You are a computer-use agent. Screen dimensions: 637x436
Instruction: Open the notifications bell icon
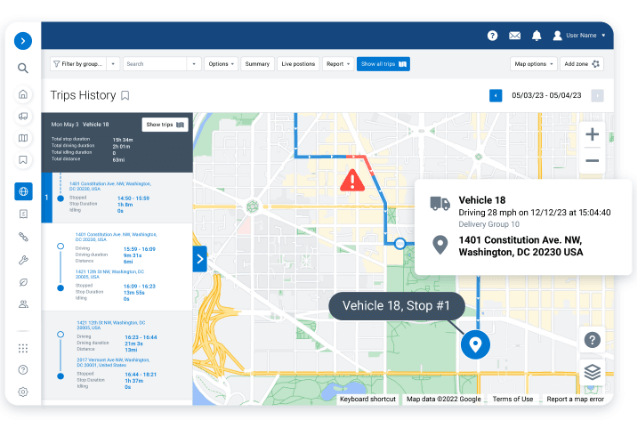click(537, 36)
